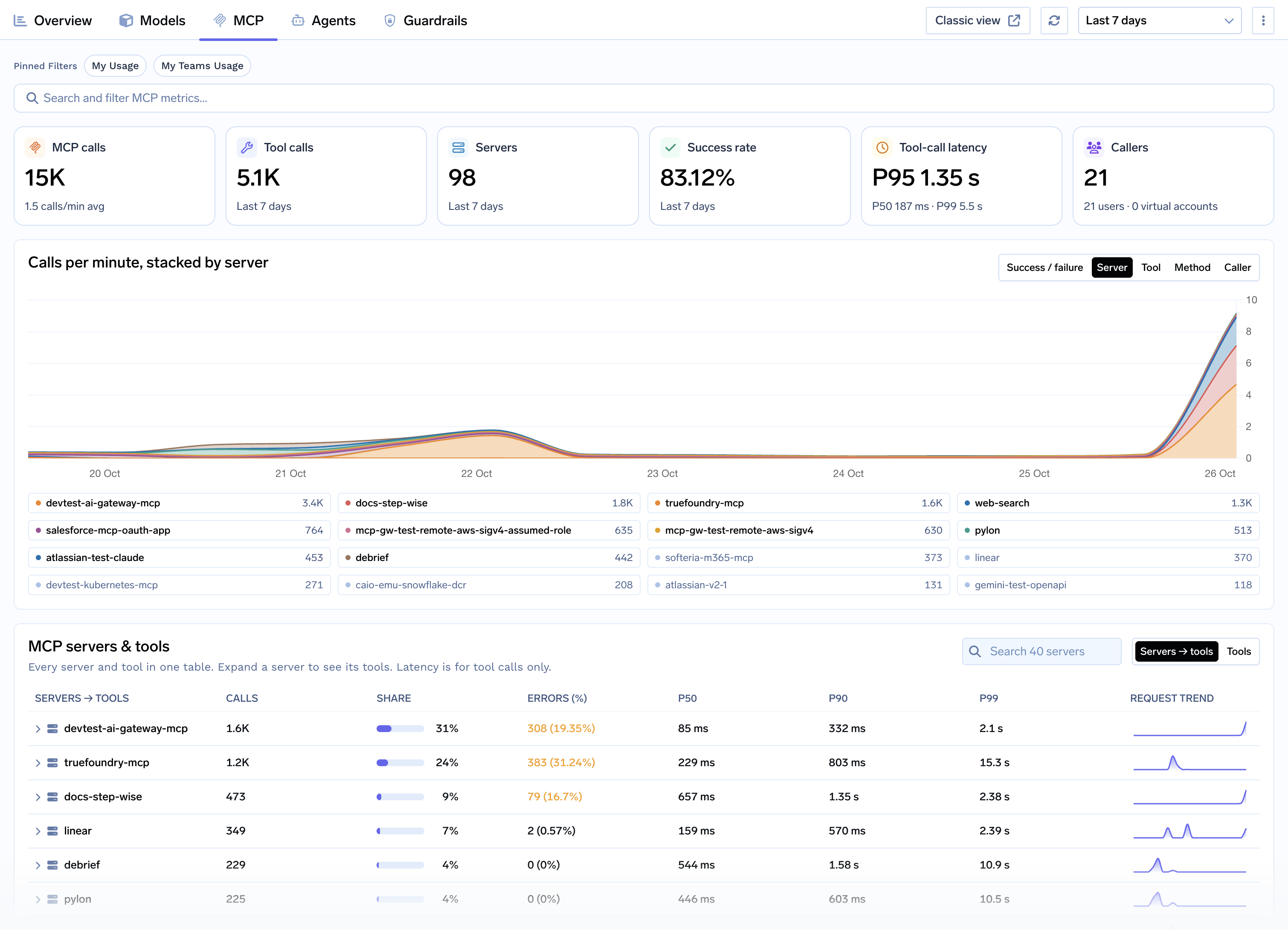
Task: Click the Success rate checkmark icon
Action: pyautogui.click(x=670, y=147)
